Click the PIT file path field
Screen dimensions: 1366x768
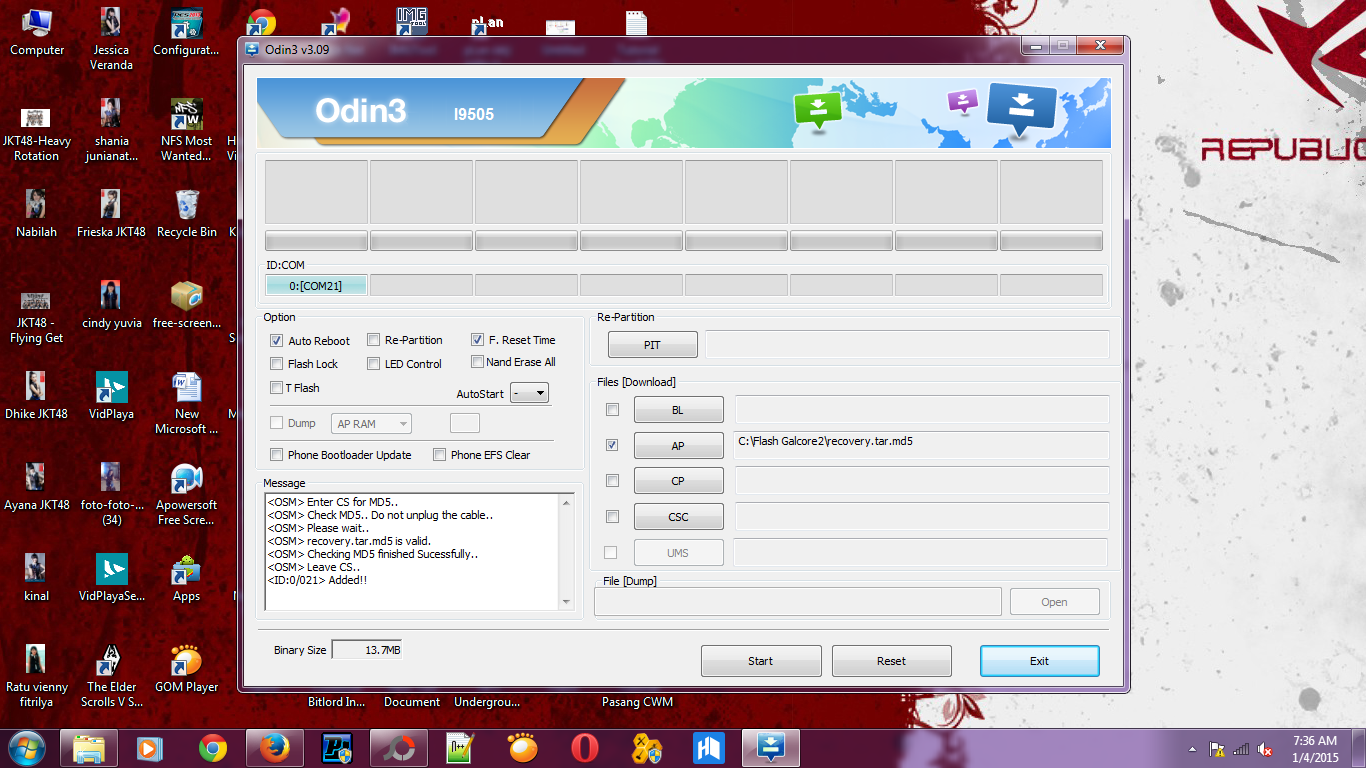click(x=907, y=345)
